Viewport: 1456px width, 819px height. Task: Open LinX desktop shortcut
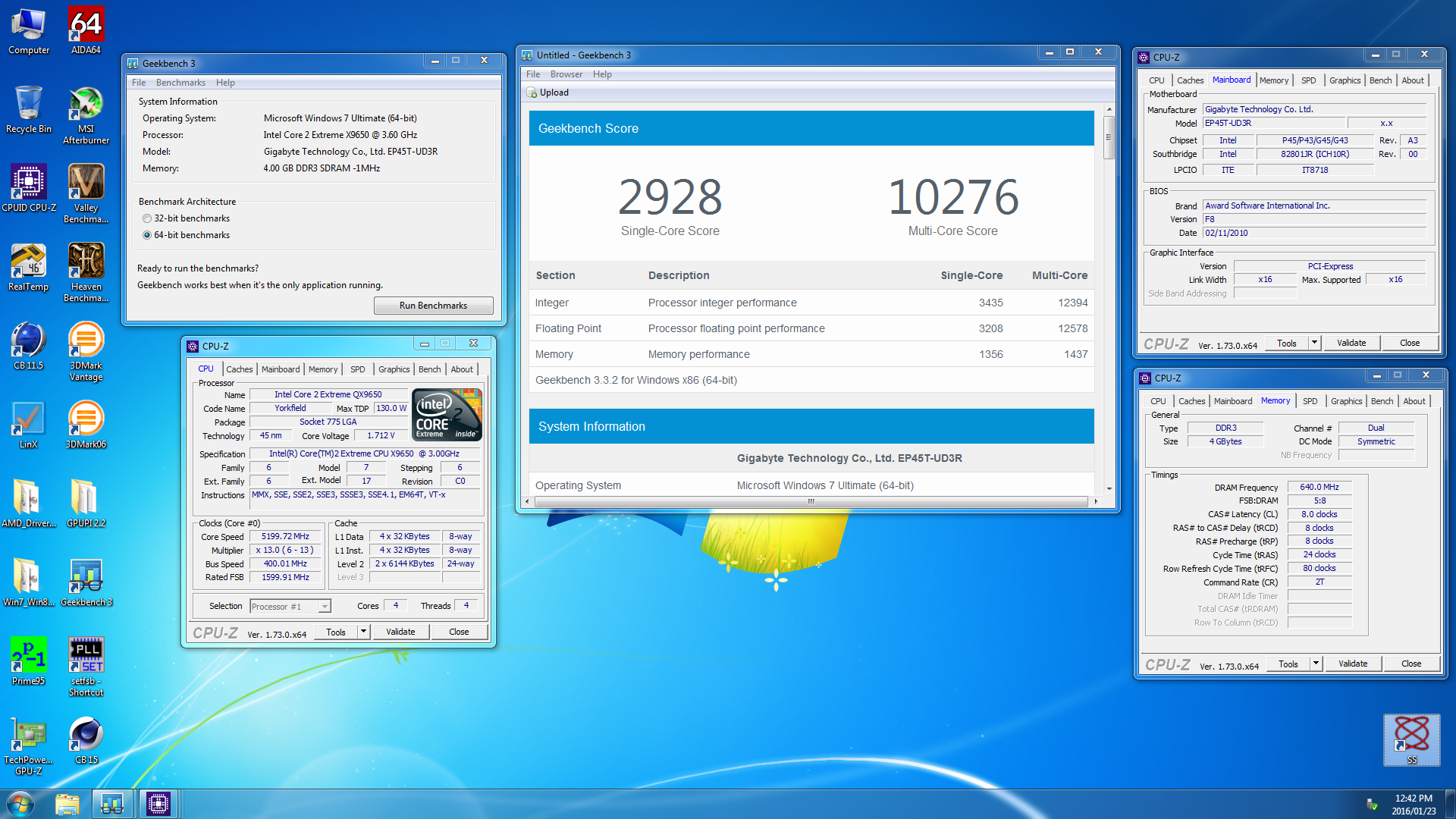tap(29, 425)
